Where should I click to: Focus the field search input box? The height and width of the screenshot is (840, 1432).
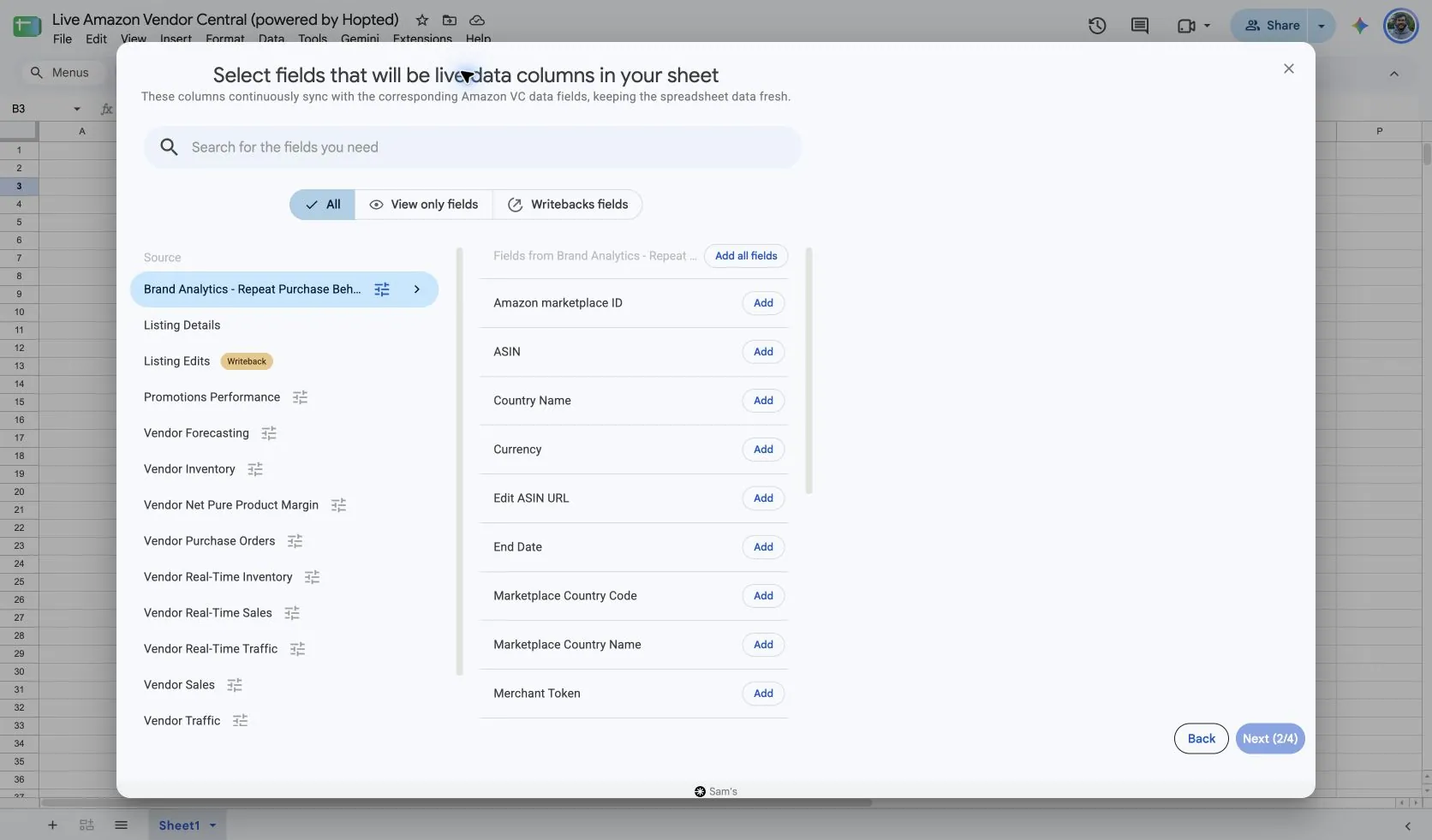tap(473, 147)
